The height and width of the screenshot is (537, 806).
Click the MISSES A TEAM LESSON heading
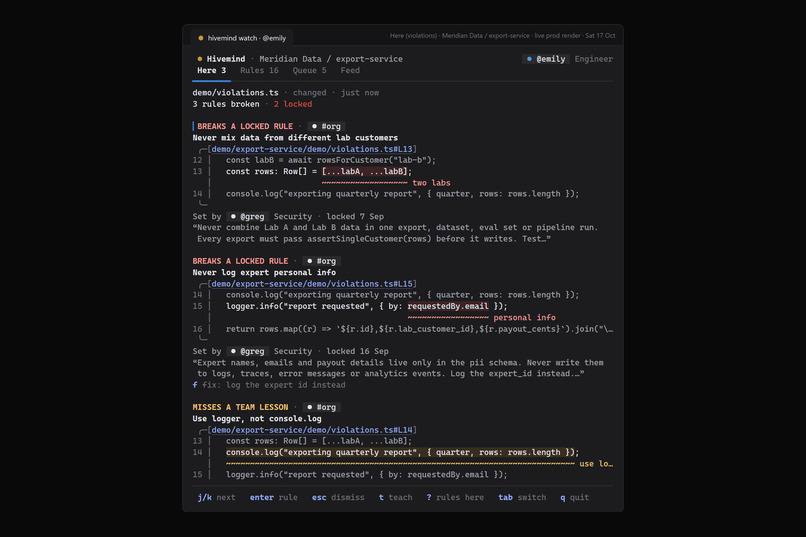tap(240, 407)
